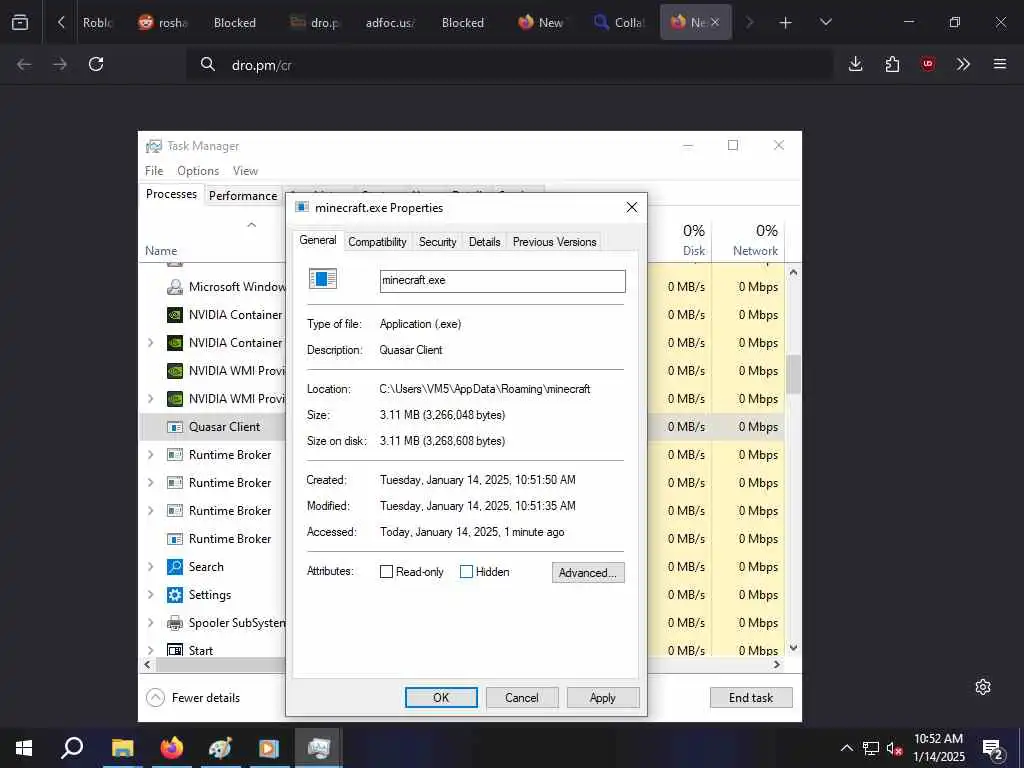The width and height of the screenshot is (1024, 768).
Task: Open the notification center icon
Action: [993, 749]
